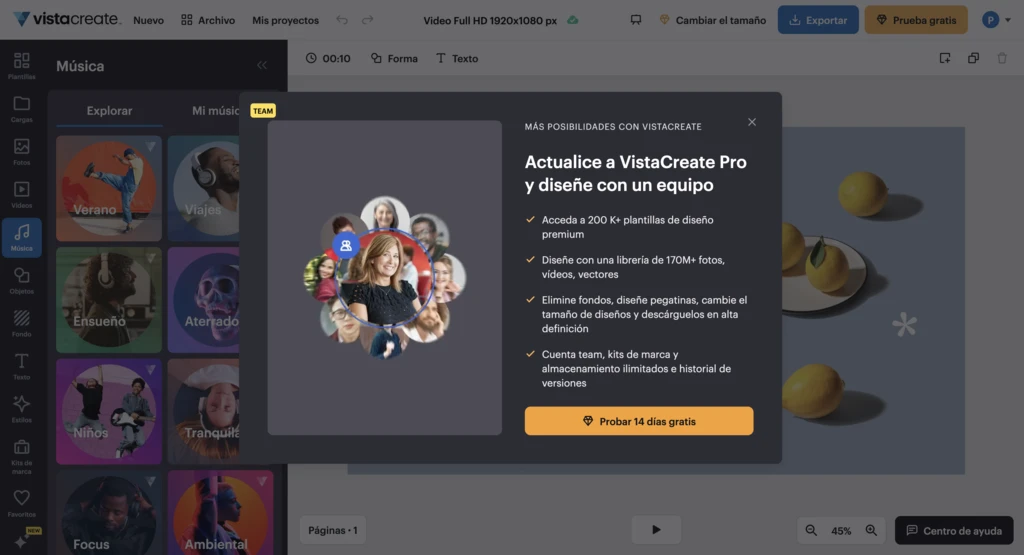The width and height of the screenshot is (1024, 555).
Task: Open the Fotos sidebar panel
Action: coord(22,151)
